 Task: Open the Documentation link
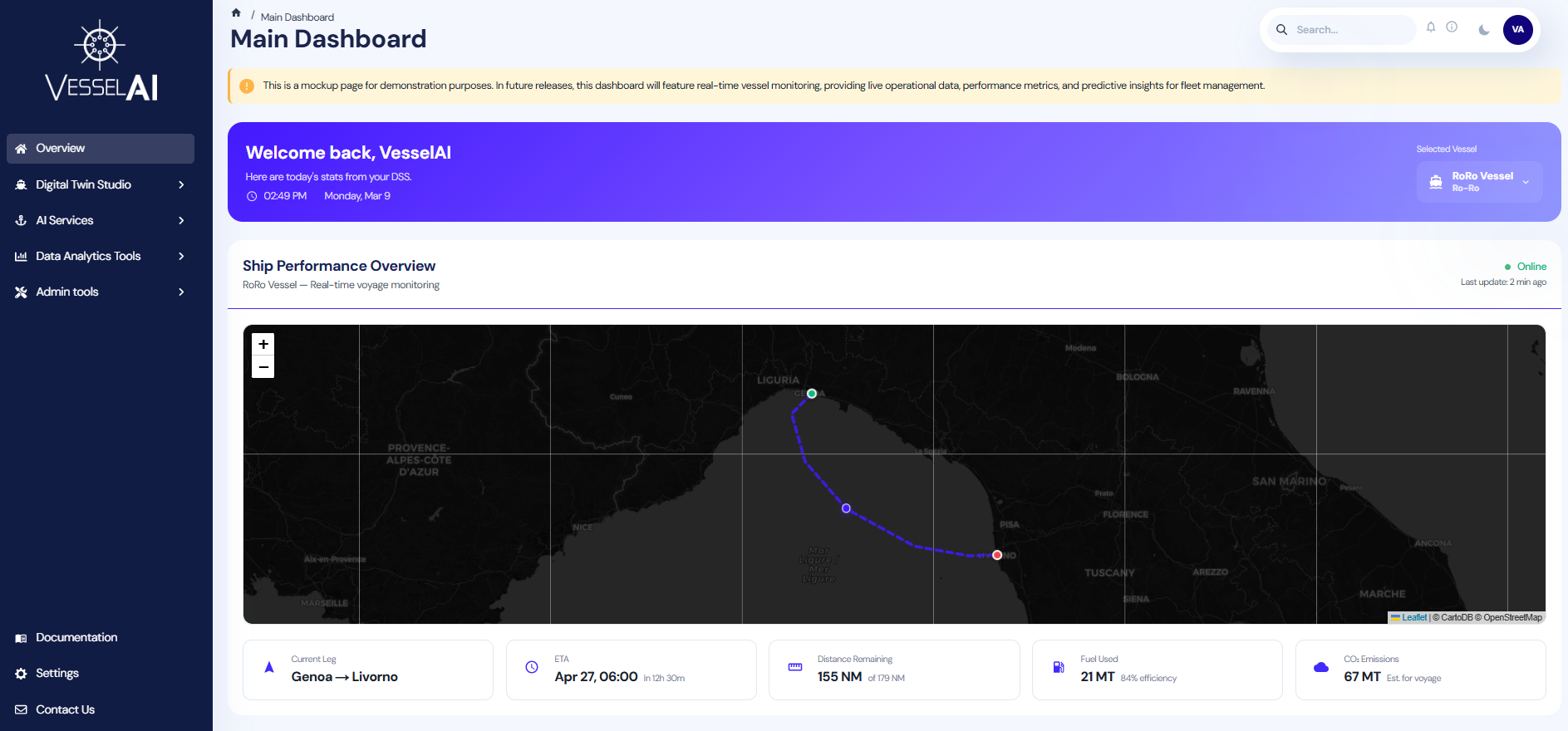(76, 638)
